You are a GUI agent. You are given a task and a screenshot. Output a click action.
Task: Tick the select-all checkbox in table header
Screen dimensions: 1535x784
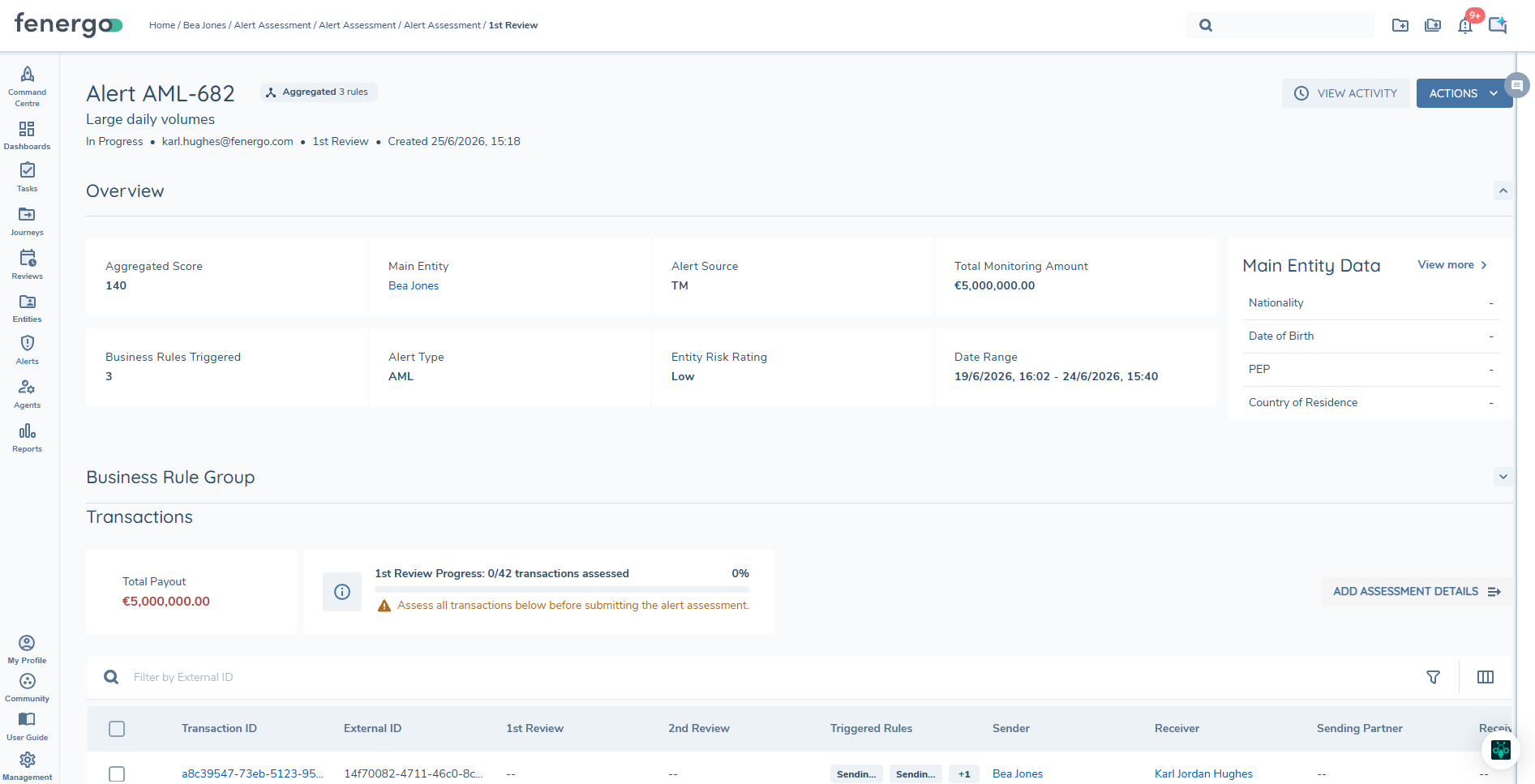click(117, 729)
